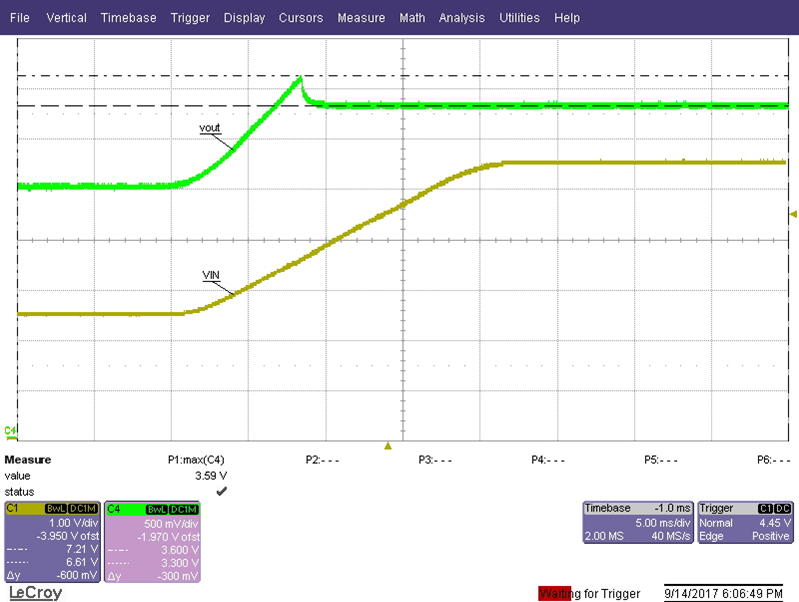This screenshot has height=602, width=799.
Task: Select the P5 measurement slot
Action: coord(661,460)
